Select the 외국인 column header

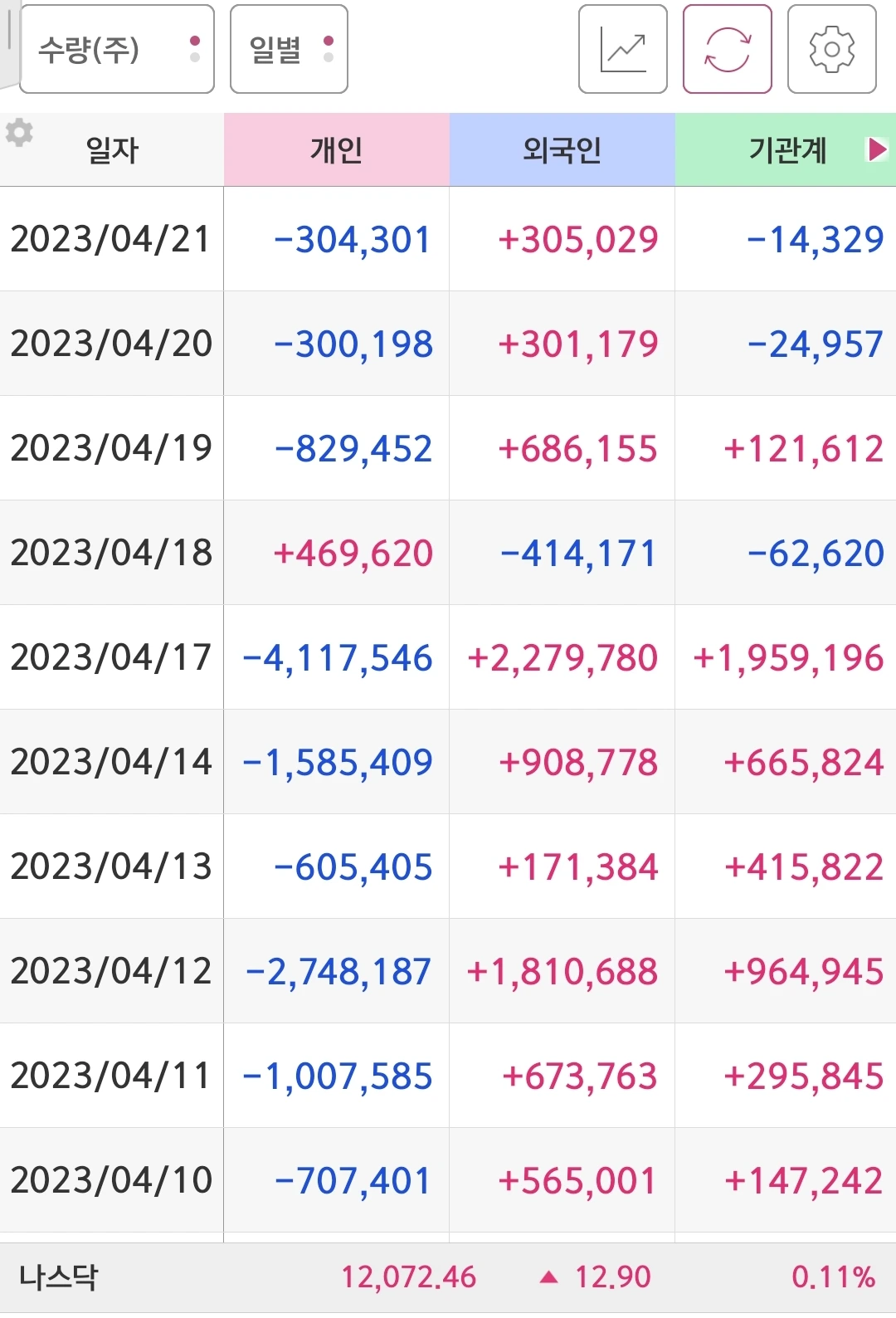[562, 149]
